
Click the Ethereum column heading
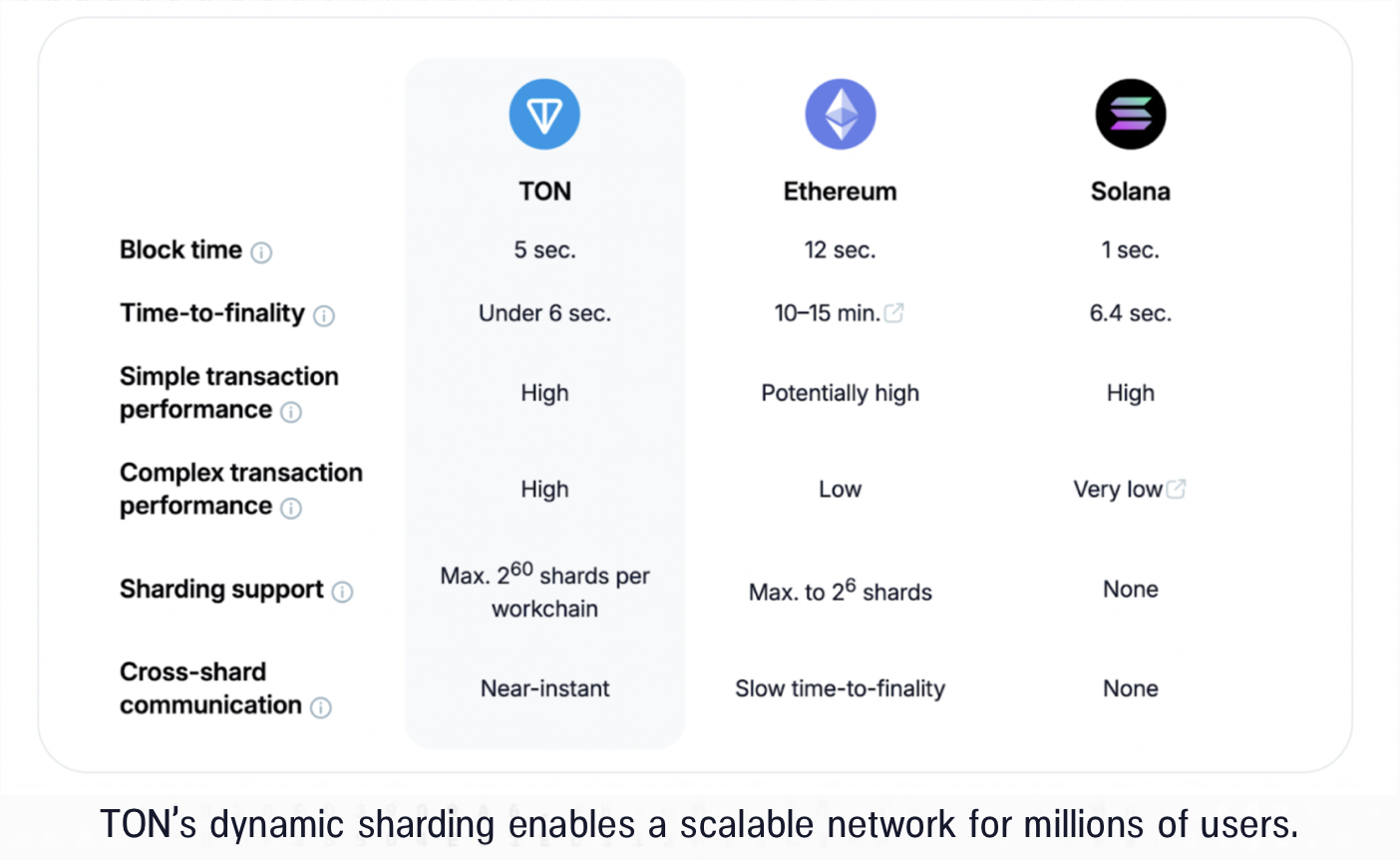pyautogui.click(x=840, y=192)
